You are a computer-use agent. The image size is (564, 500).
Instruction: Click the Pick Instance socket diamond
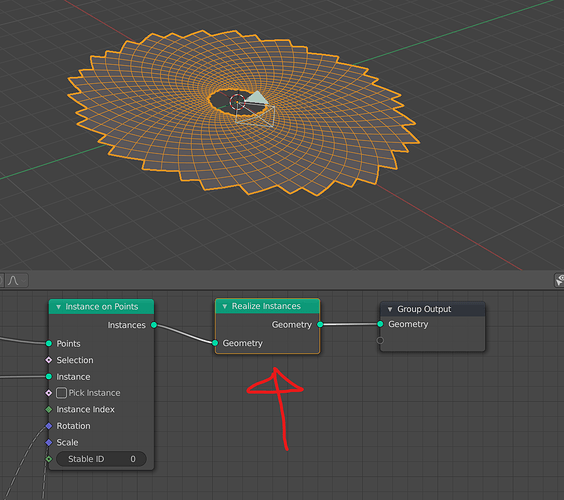coord(49,393)
